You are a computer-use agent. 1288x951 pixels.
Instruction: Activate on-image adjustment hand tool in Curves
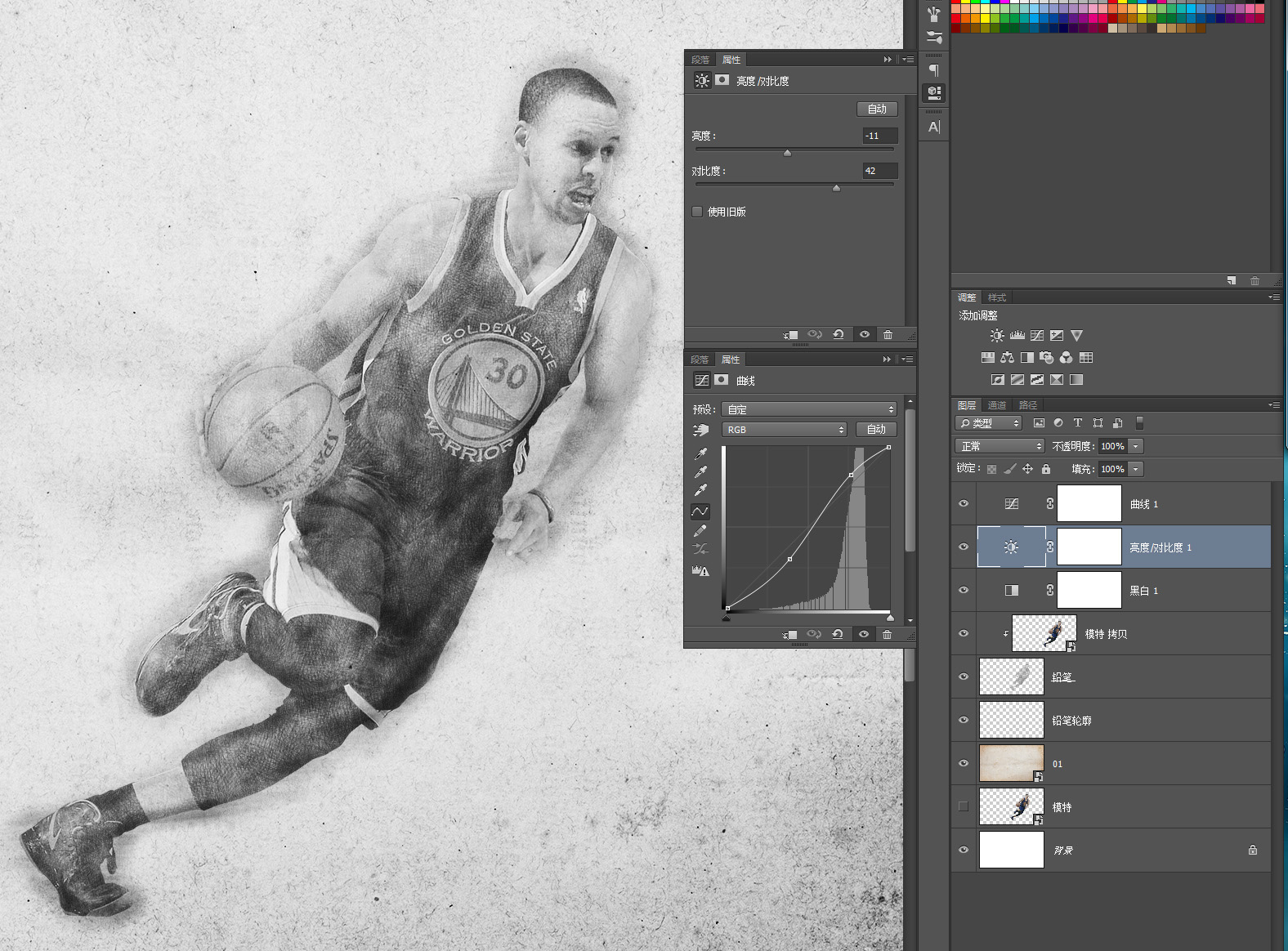click(701, 430)
